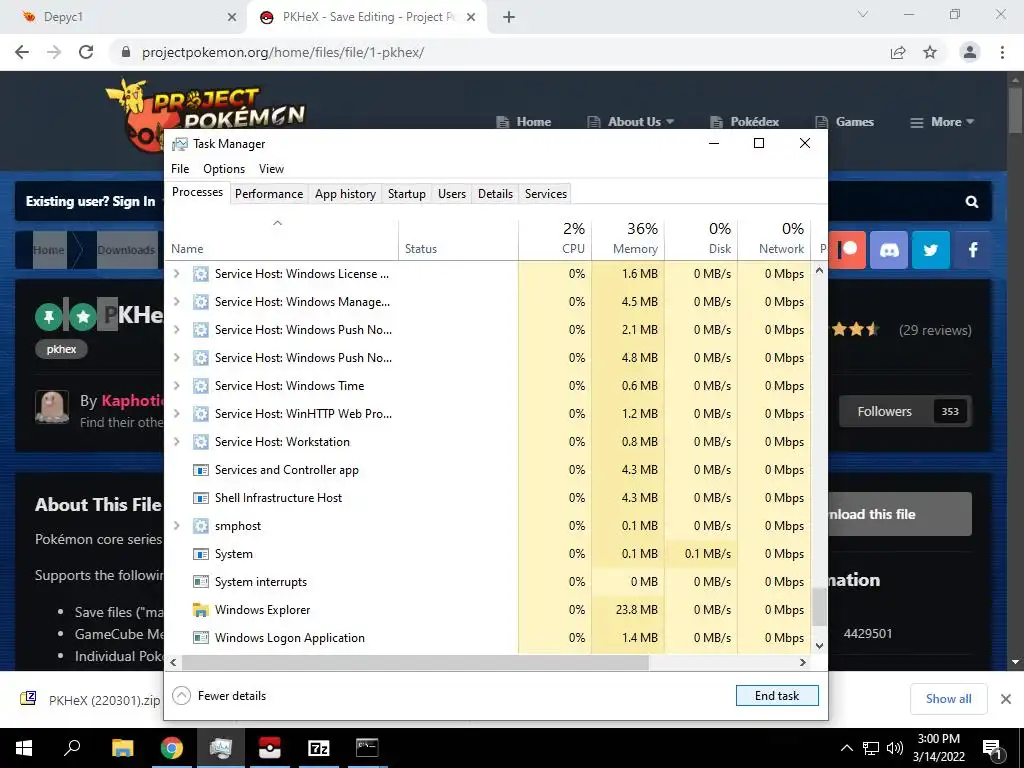Switch to the Services tab
Screen dimensions: 1024x768
[x=546, y=194]
